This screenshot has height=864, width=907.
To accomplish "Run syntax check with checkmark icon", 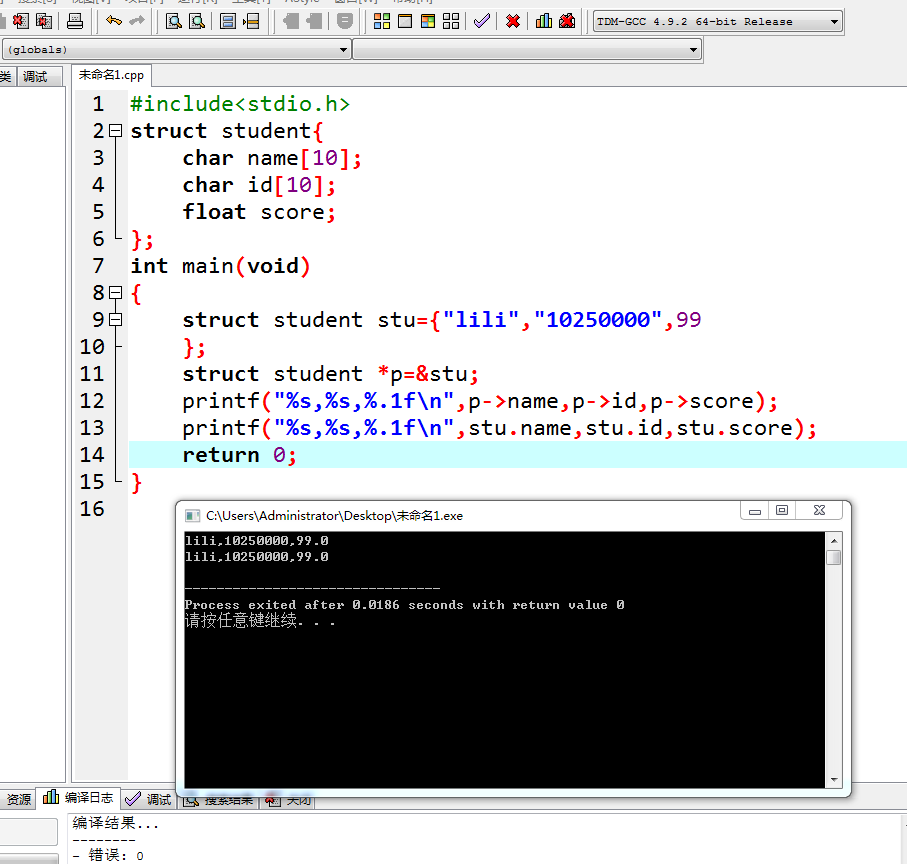I will tap(481, 21).
